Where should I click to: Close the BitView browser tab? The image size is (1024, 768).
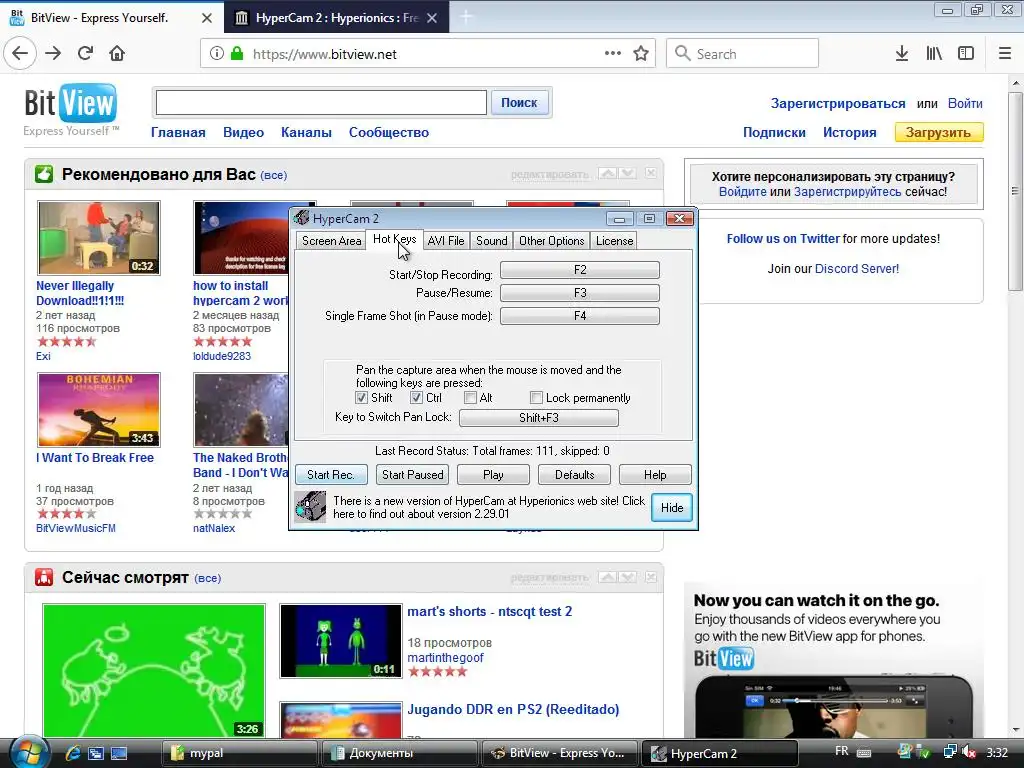[206, 18]
